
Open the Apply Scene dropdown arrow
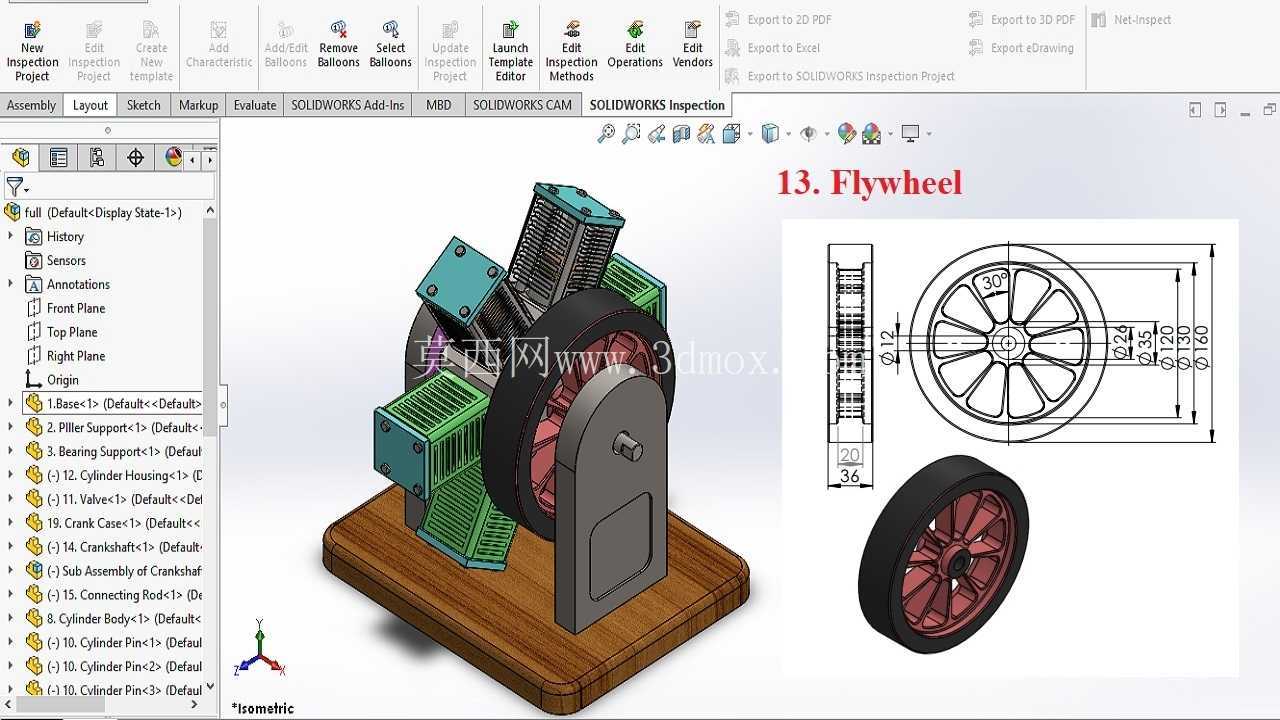tap(890, 134)
